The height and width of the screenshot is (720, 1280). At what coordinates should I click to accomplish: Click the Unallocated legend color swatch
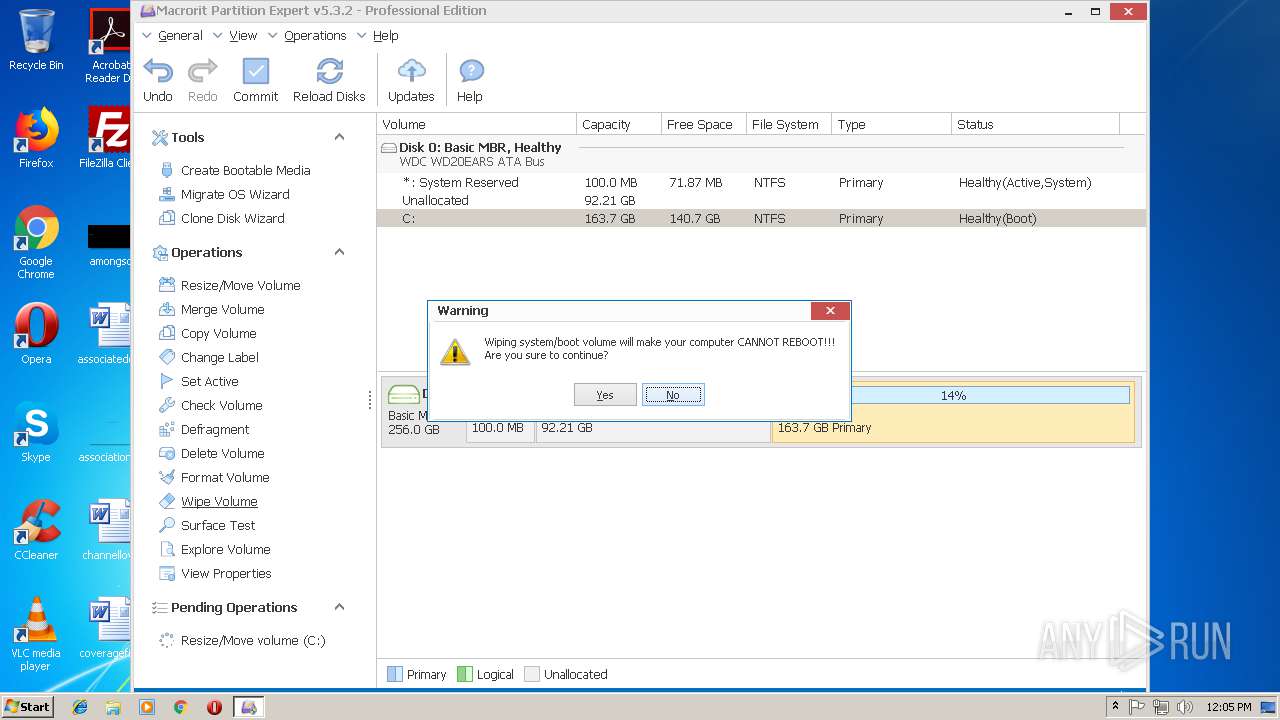532,674
